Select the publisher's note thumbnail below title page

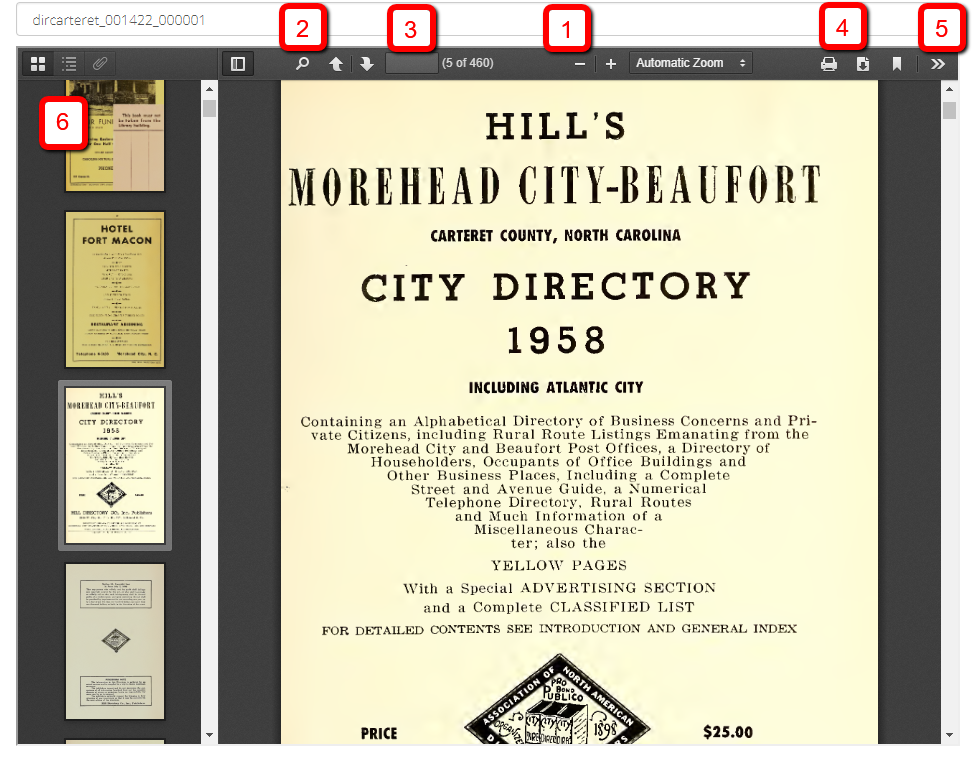(115, 641)
